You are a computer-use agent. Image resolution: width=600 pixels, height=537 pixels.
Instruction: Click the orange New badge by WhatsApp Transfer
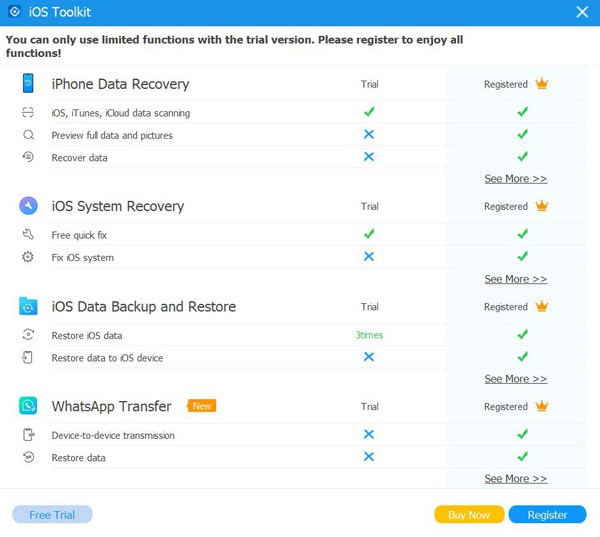(202, 406)
